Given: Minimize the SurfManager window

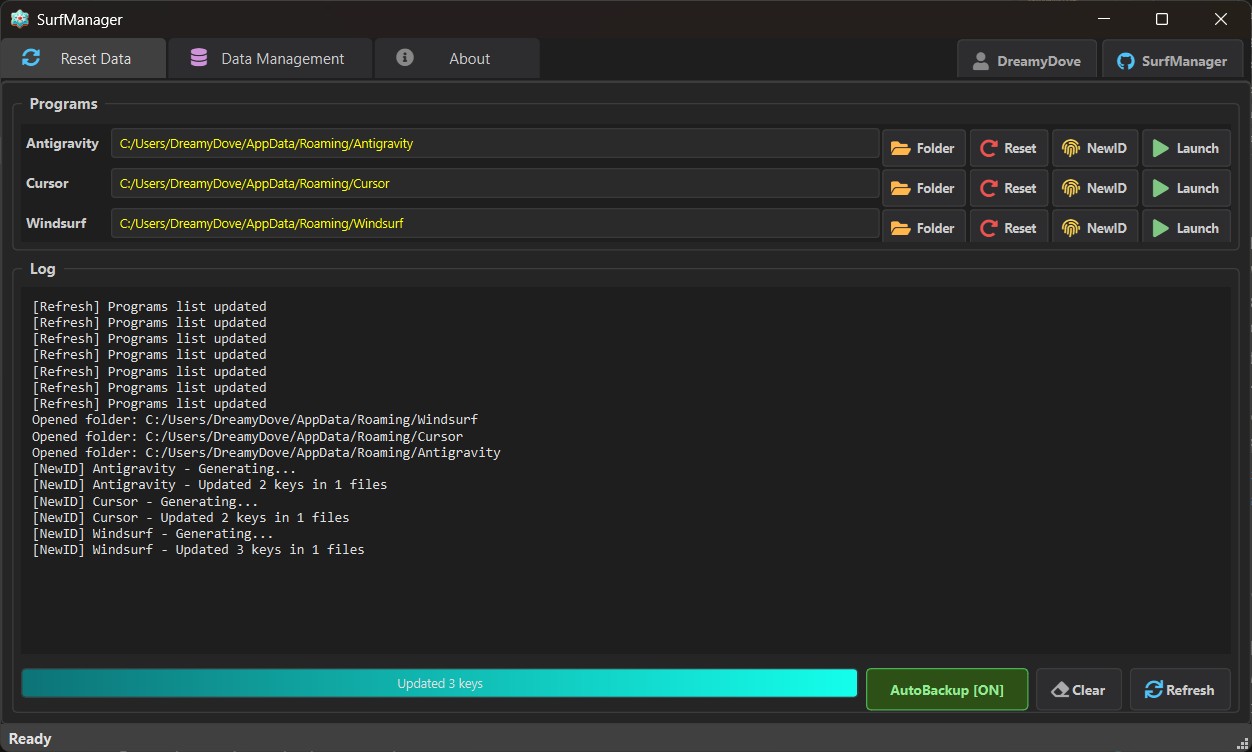Looking at the screenshot, I should [x=1104, y=19].
